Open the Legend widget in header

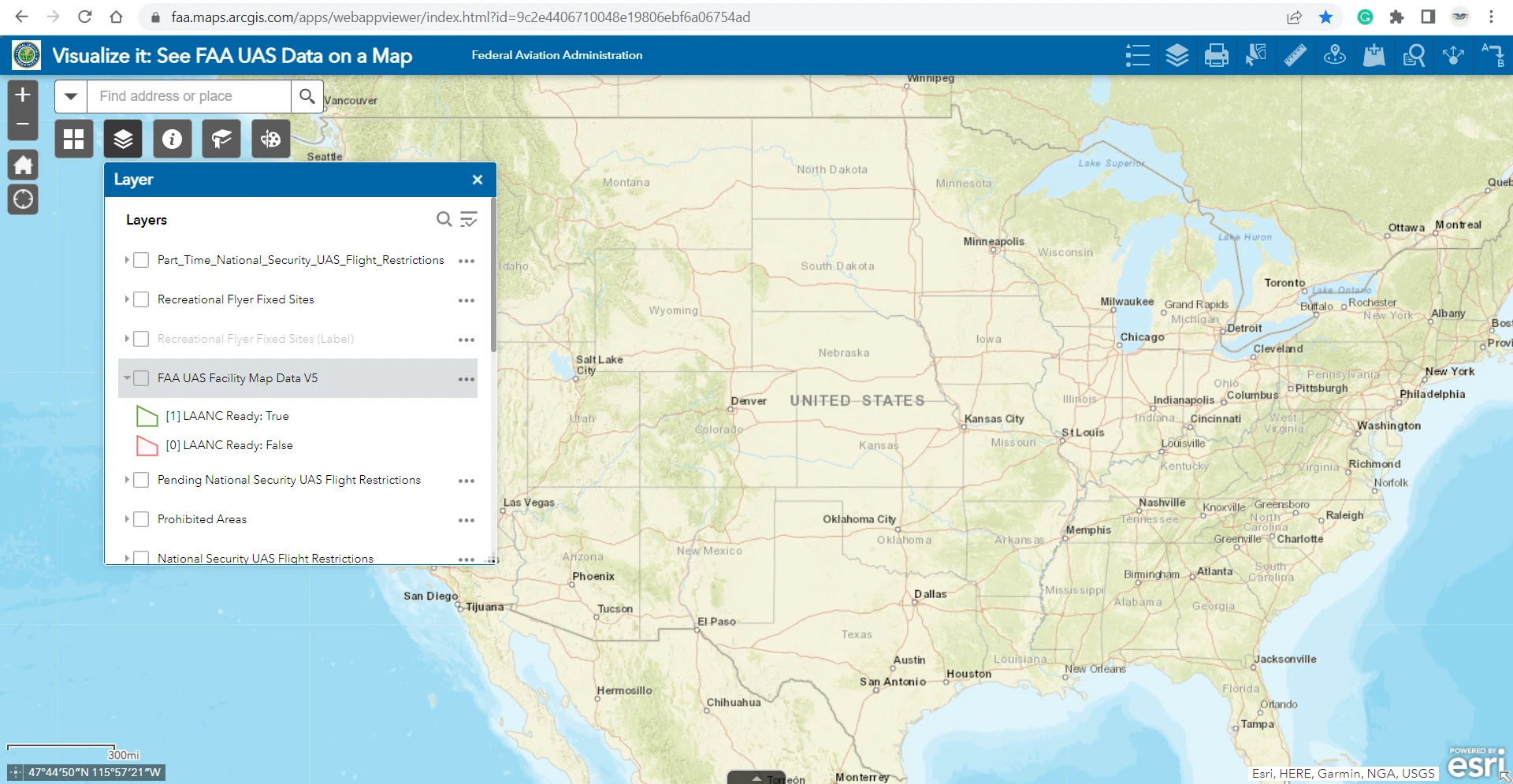pyautogui.click(x=1138, y=55)
